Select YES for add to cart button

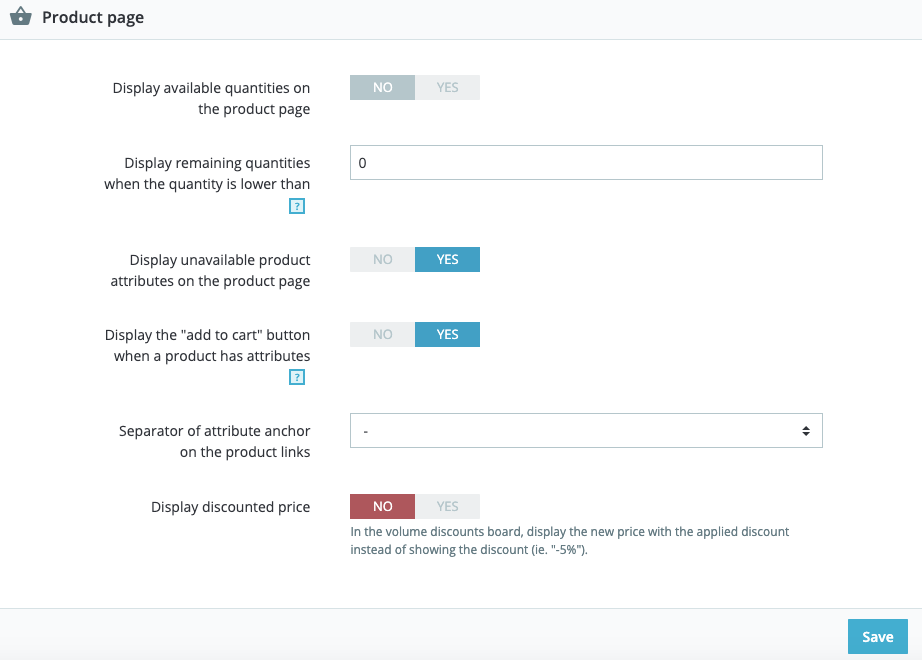coord(447,334)
